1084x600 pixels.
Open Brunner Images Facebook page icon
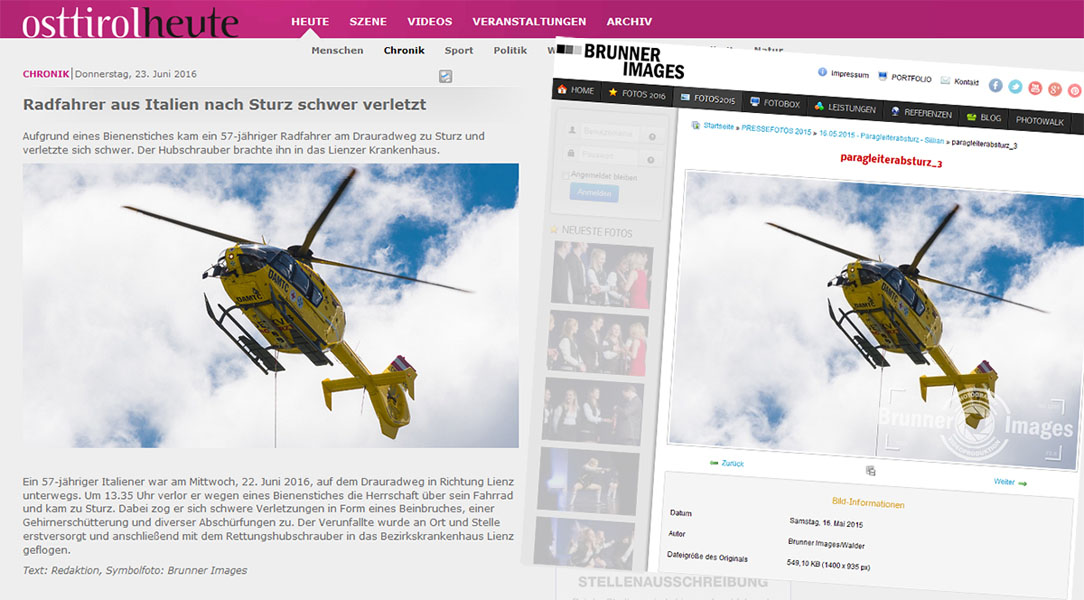point(996,85)
